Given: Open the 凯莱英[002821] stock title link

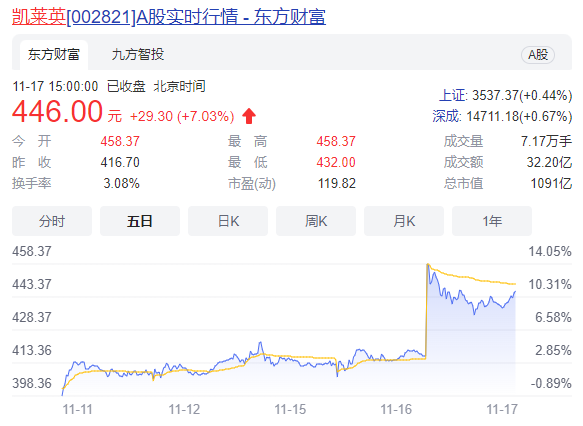Looking at the screenshot, I should click(169, 17).
